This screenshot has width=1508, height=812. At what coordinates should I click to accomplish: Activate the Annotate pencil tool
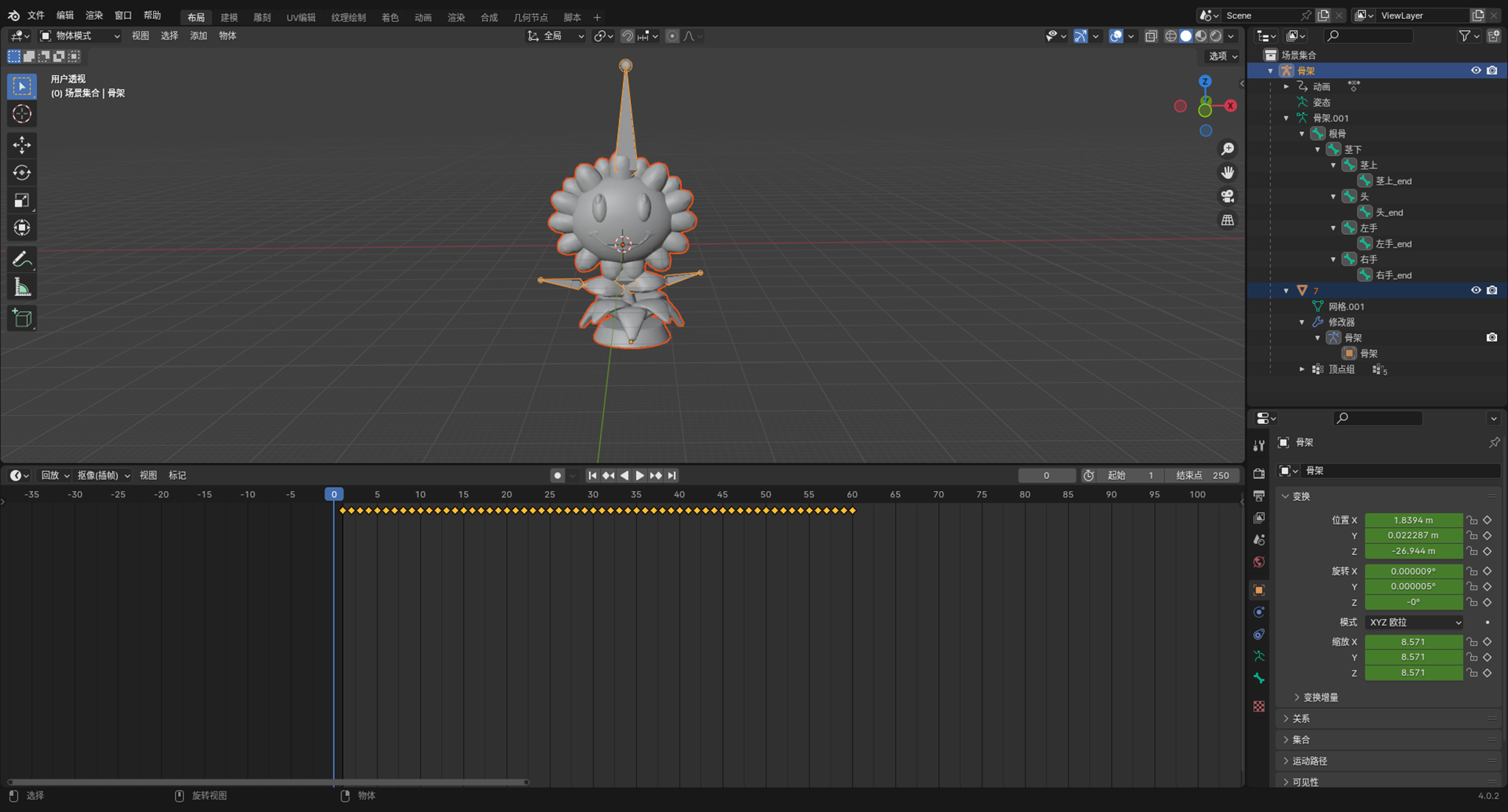click(21, 259)
